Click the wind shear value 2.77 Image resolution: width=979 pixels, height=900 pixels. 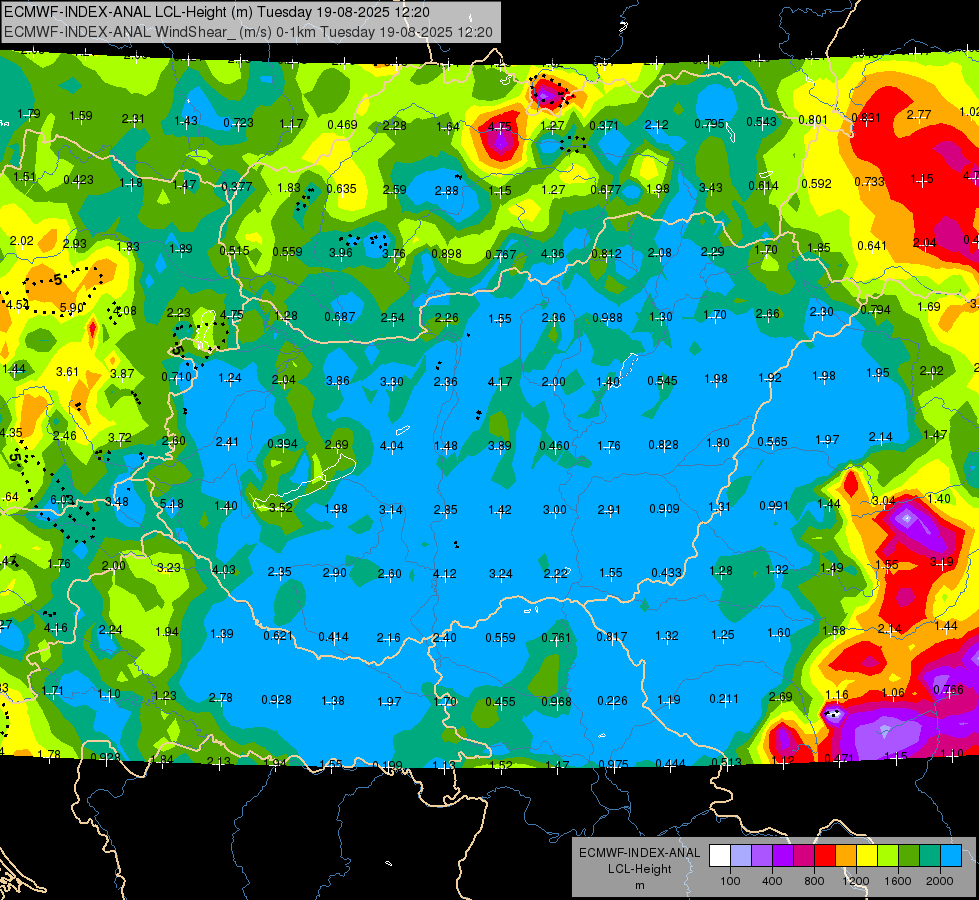click(918, 114)
